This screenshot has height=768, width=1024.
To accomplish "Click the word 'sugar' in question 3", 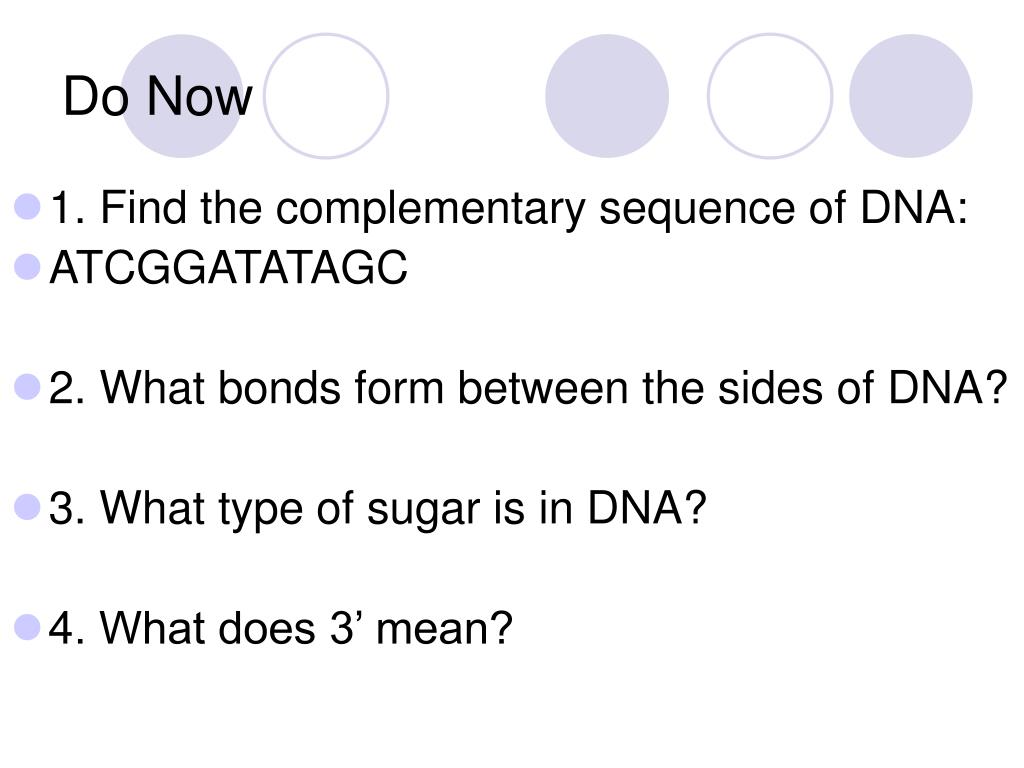I will click(423, 511).
